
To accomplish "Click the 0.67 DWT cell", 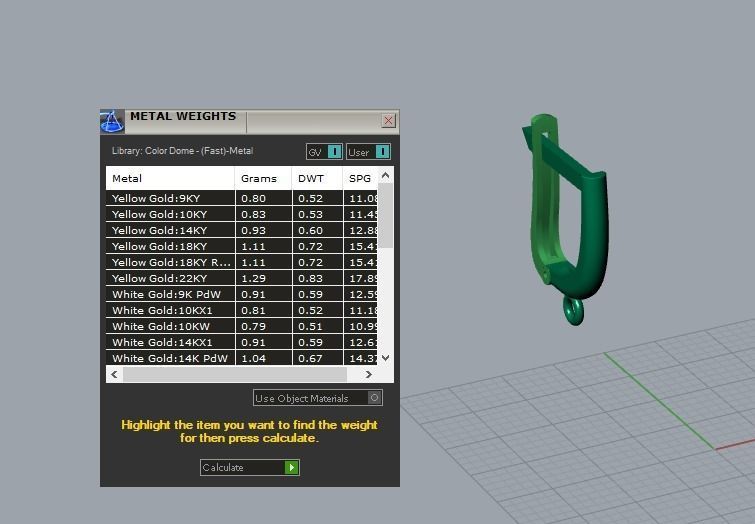I will point(318,358).
